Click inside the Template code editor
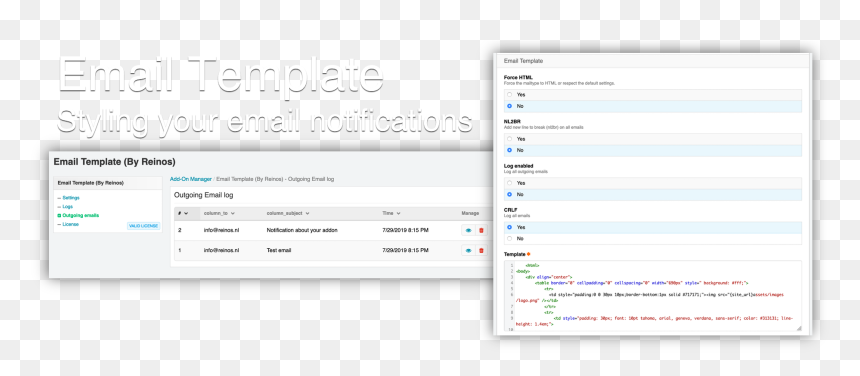Screen dimensions: 860x376 tap(653, 296)
